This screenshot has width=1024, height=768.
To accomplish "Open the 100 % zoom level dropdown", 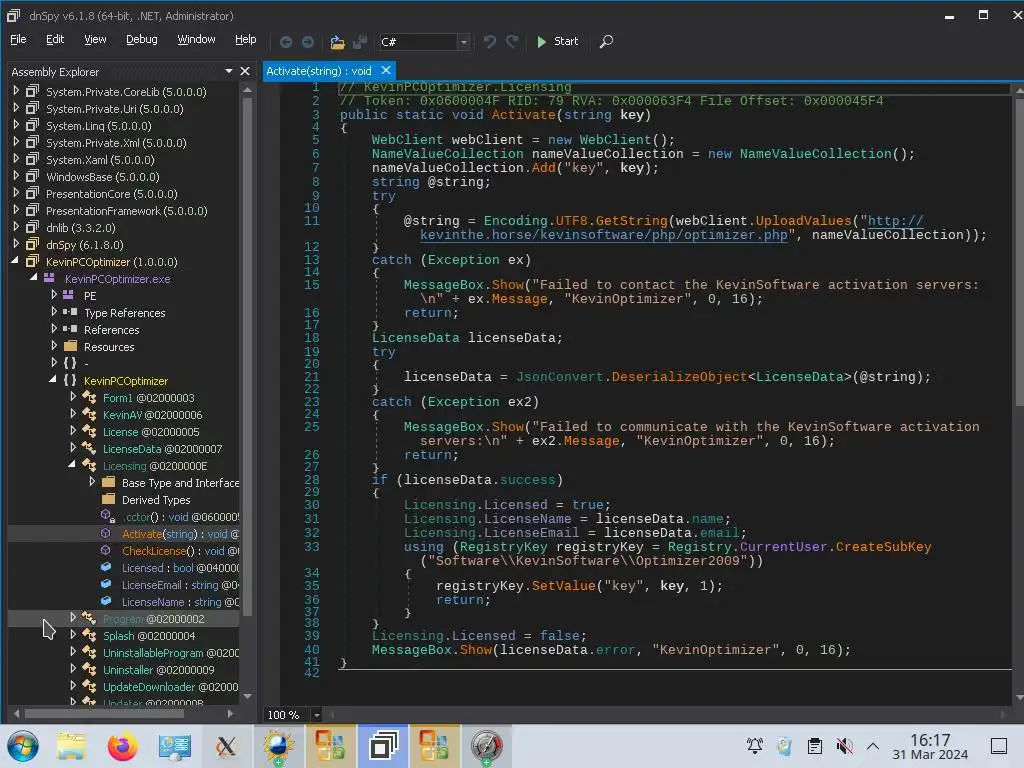I will click(317, 714).
